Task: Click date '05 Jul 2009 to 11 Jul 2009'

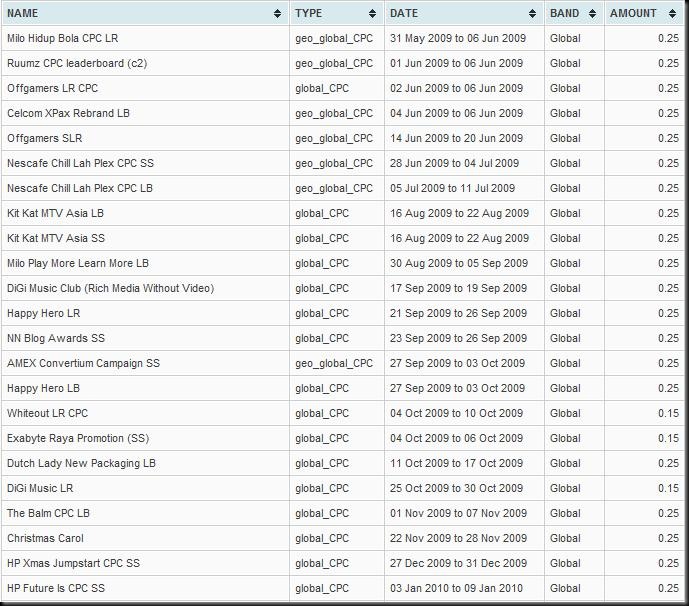Action: pos(453,189)
